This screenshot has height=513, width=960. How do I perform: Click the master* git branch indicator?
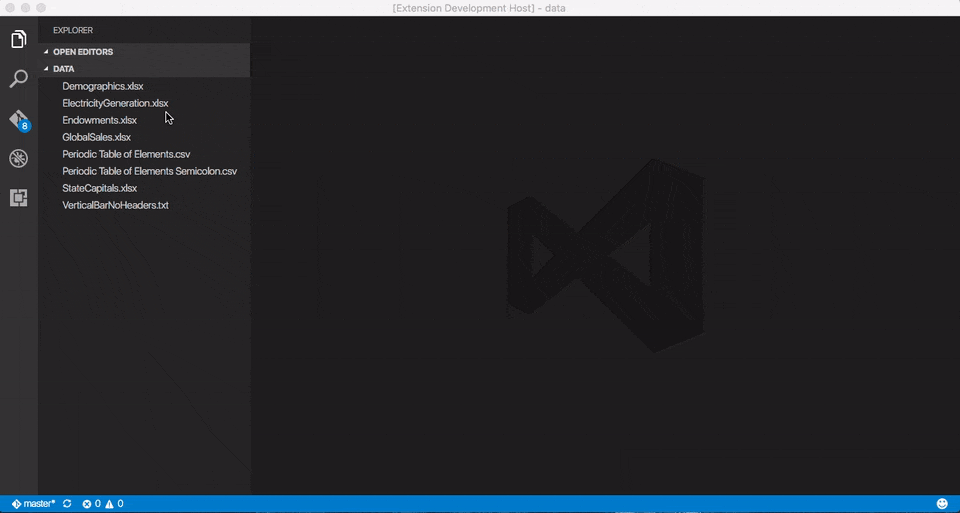[34, 504]
